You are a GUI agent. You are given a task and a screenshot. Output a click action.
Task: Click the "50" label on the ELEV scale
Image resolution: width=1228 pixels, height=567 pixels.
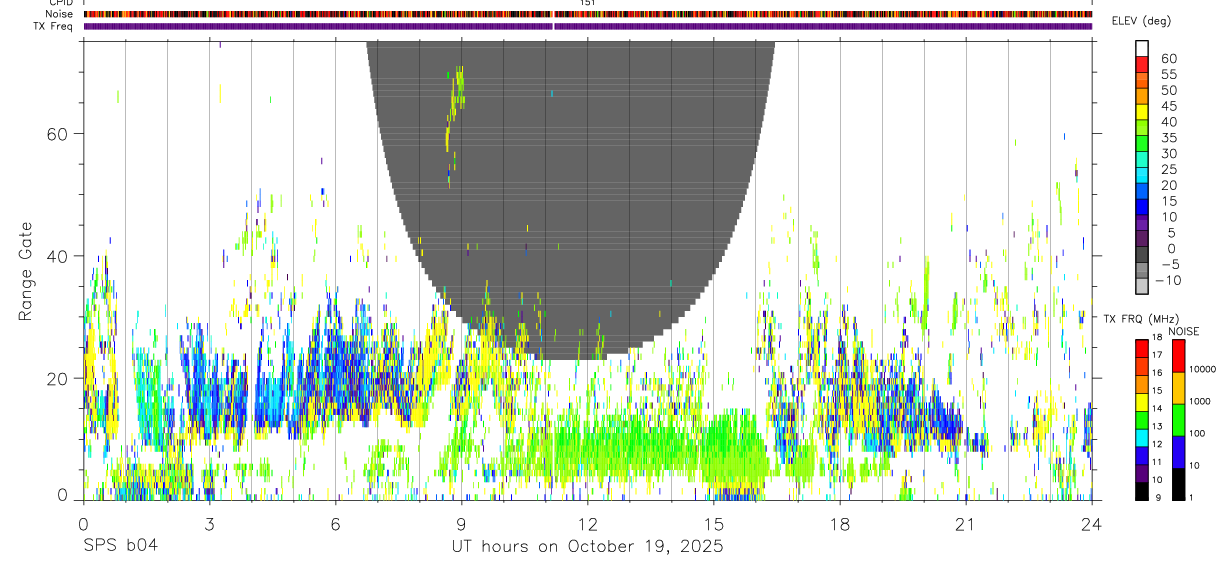coord(1168,90)
